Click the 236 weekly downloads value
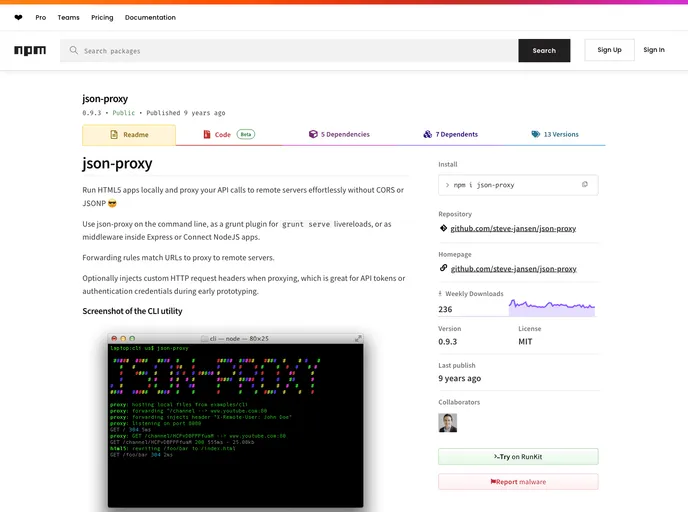Image resolution: width=688 pixels, height=512 pixels. (445, 309)
